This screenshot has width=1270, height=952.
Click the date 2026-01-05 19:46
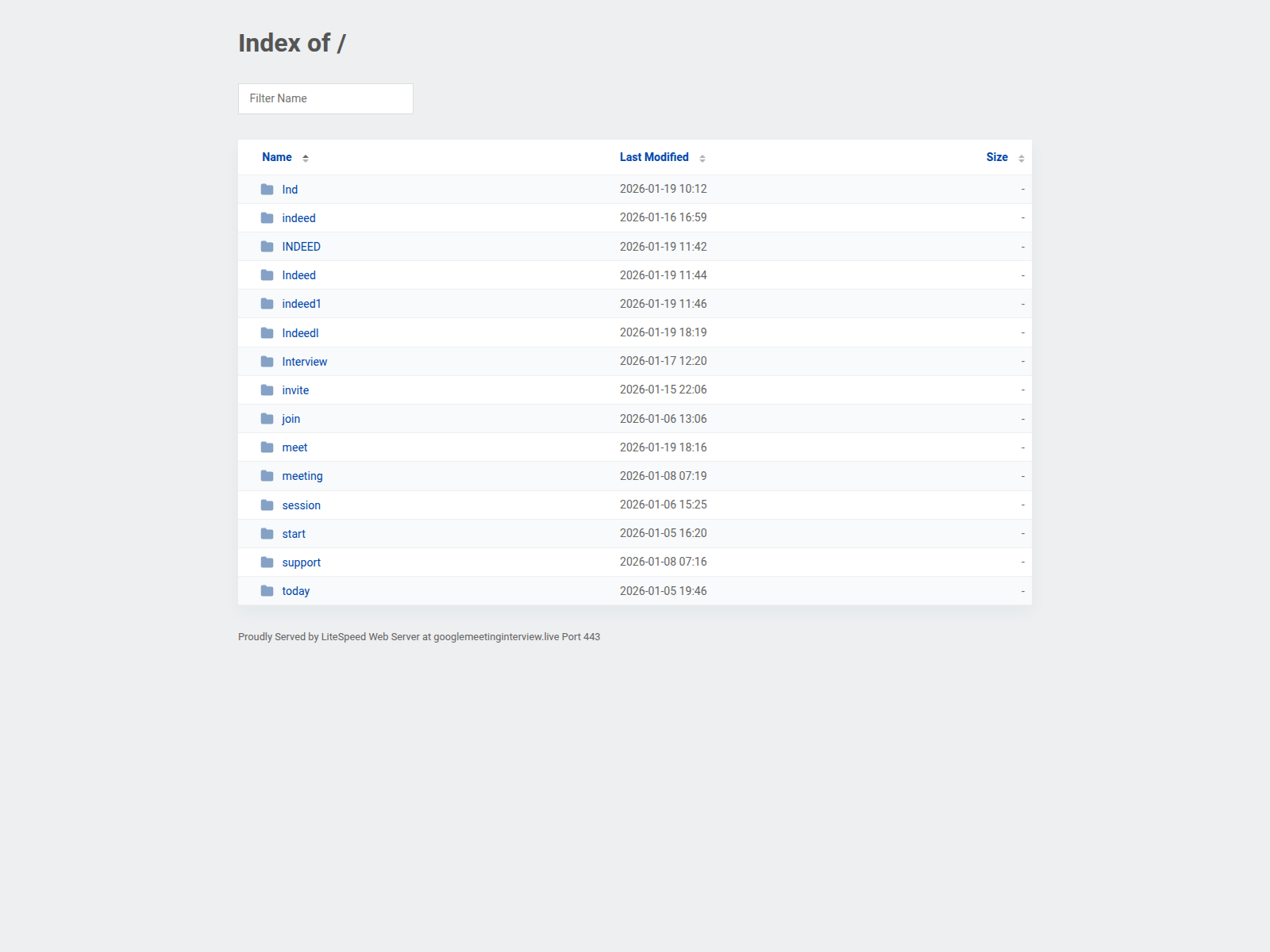click(664, 591)
